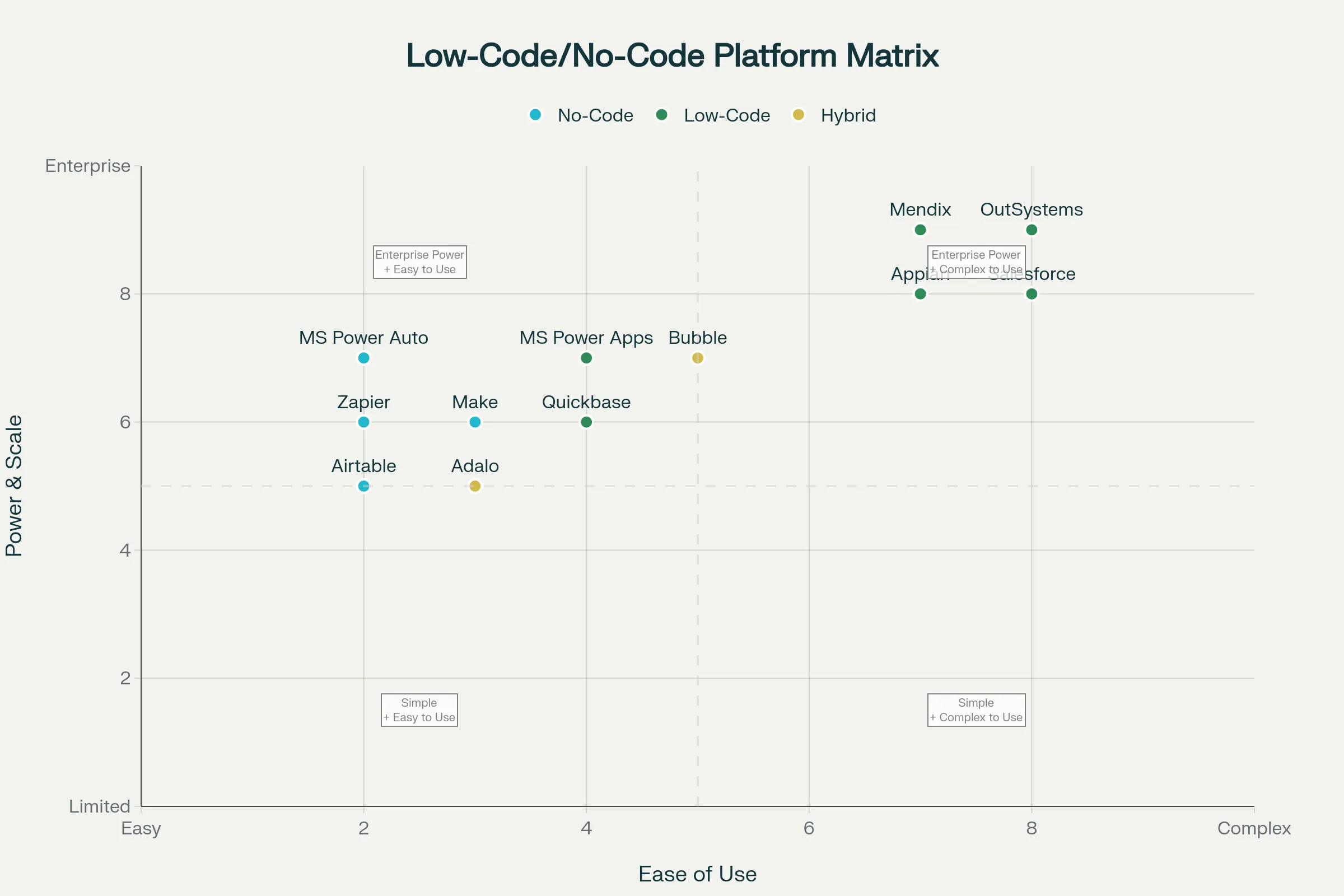Image resolution: width=1344 pixels, height=896 pixels.
Task: Select the Mendix data point
Action: (x=919, y=230)
